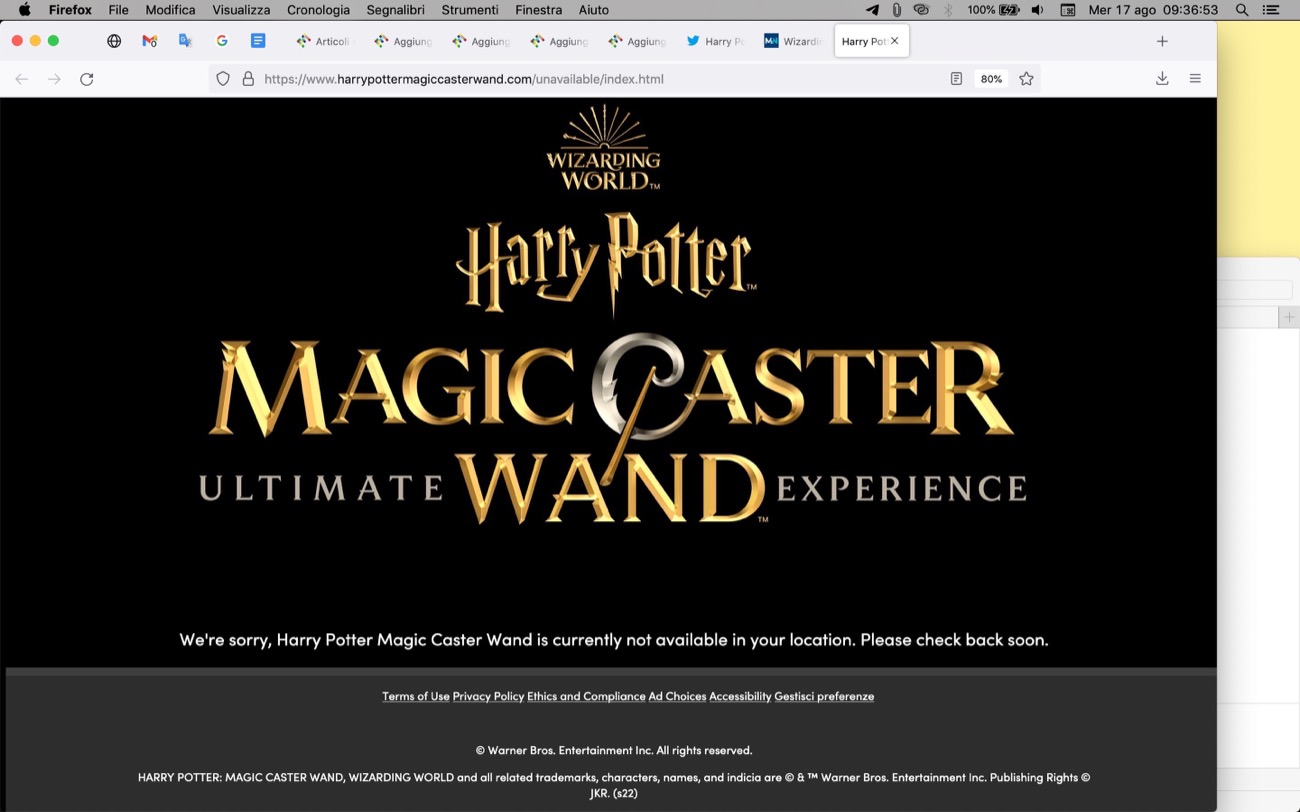
Task: Open the Finestra menu
Action: [538, 10]
